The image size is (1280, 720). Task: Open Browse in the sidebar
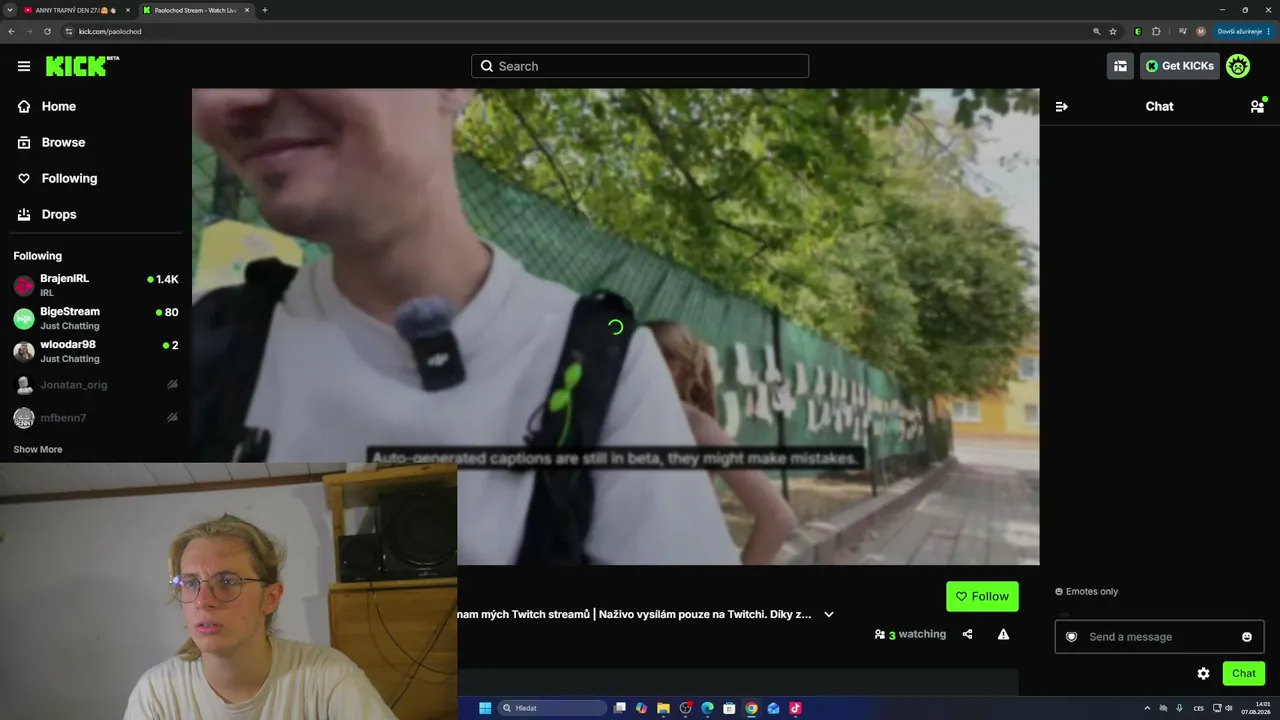pos(96,142)
